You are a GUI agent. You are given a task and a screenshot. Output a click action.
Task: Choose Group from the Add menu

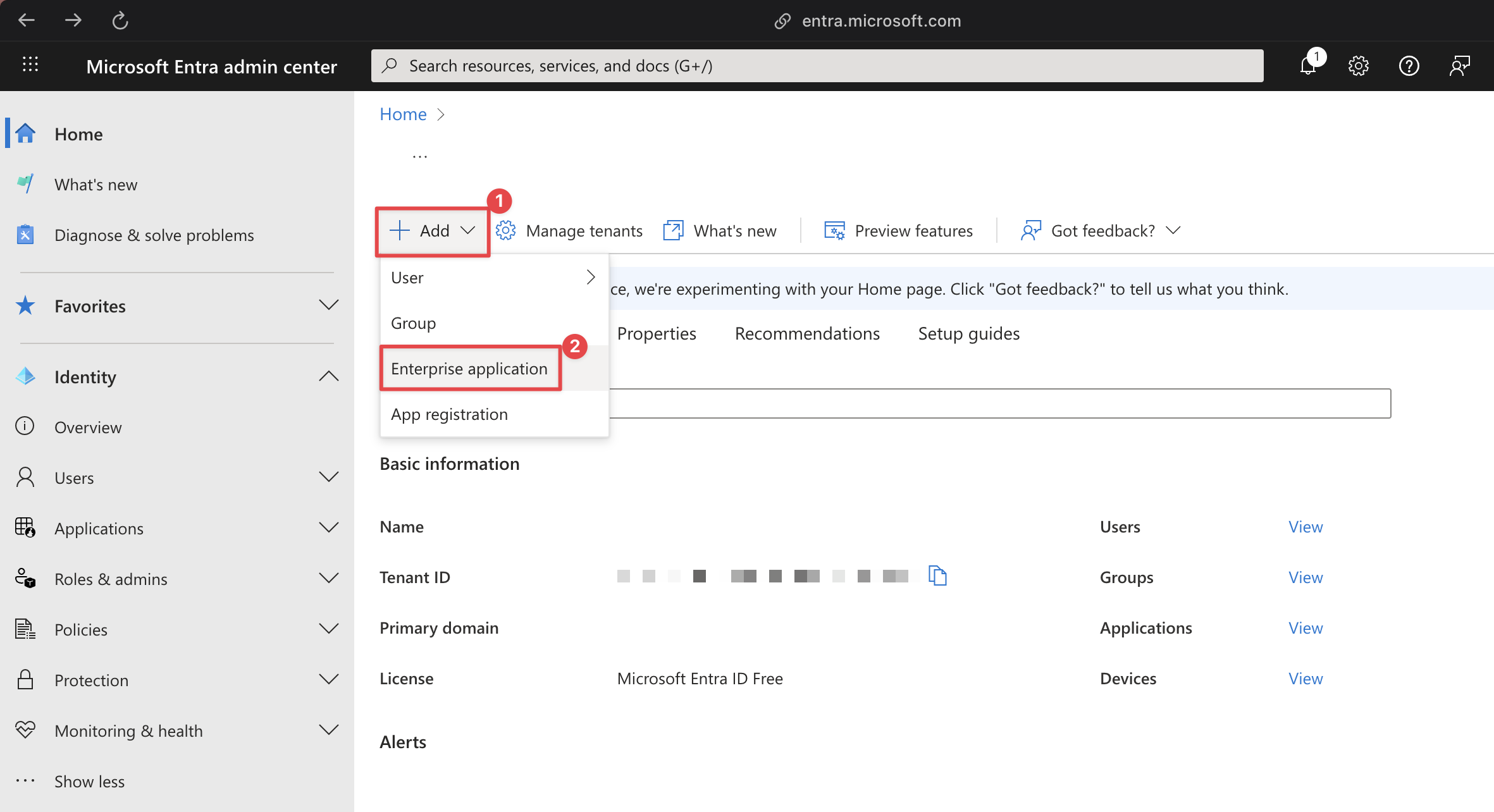[494, 323]
